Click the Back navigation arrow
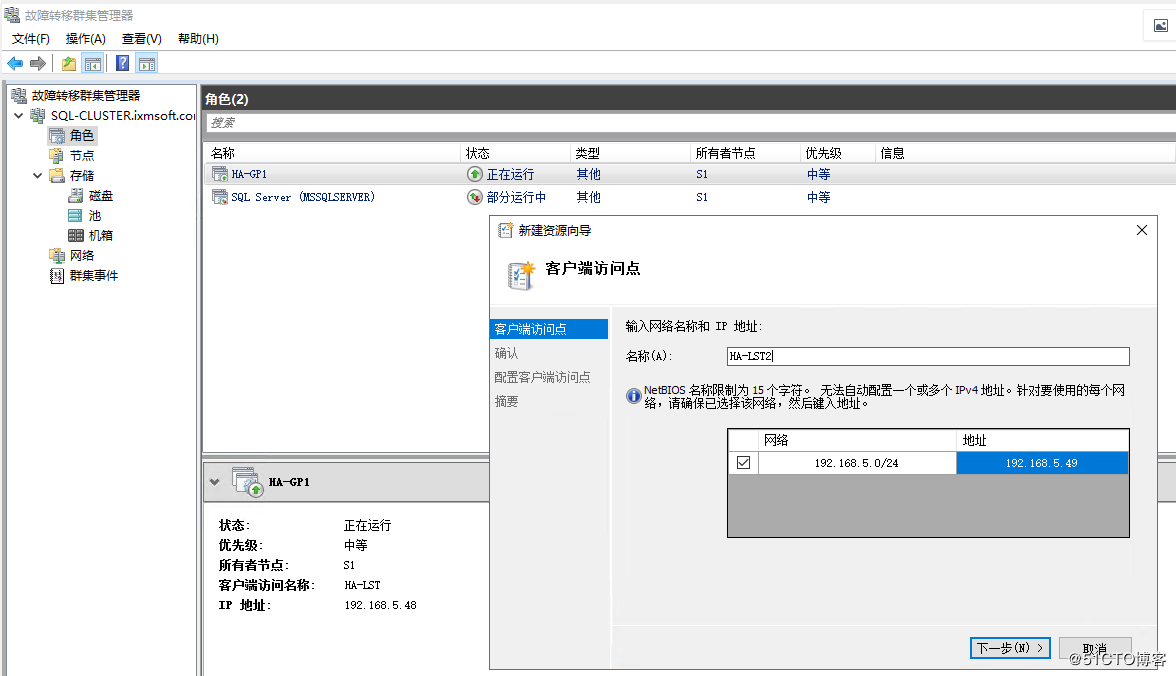This screenshot has width=1176, height=676. tap(14, 63)
